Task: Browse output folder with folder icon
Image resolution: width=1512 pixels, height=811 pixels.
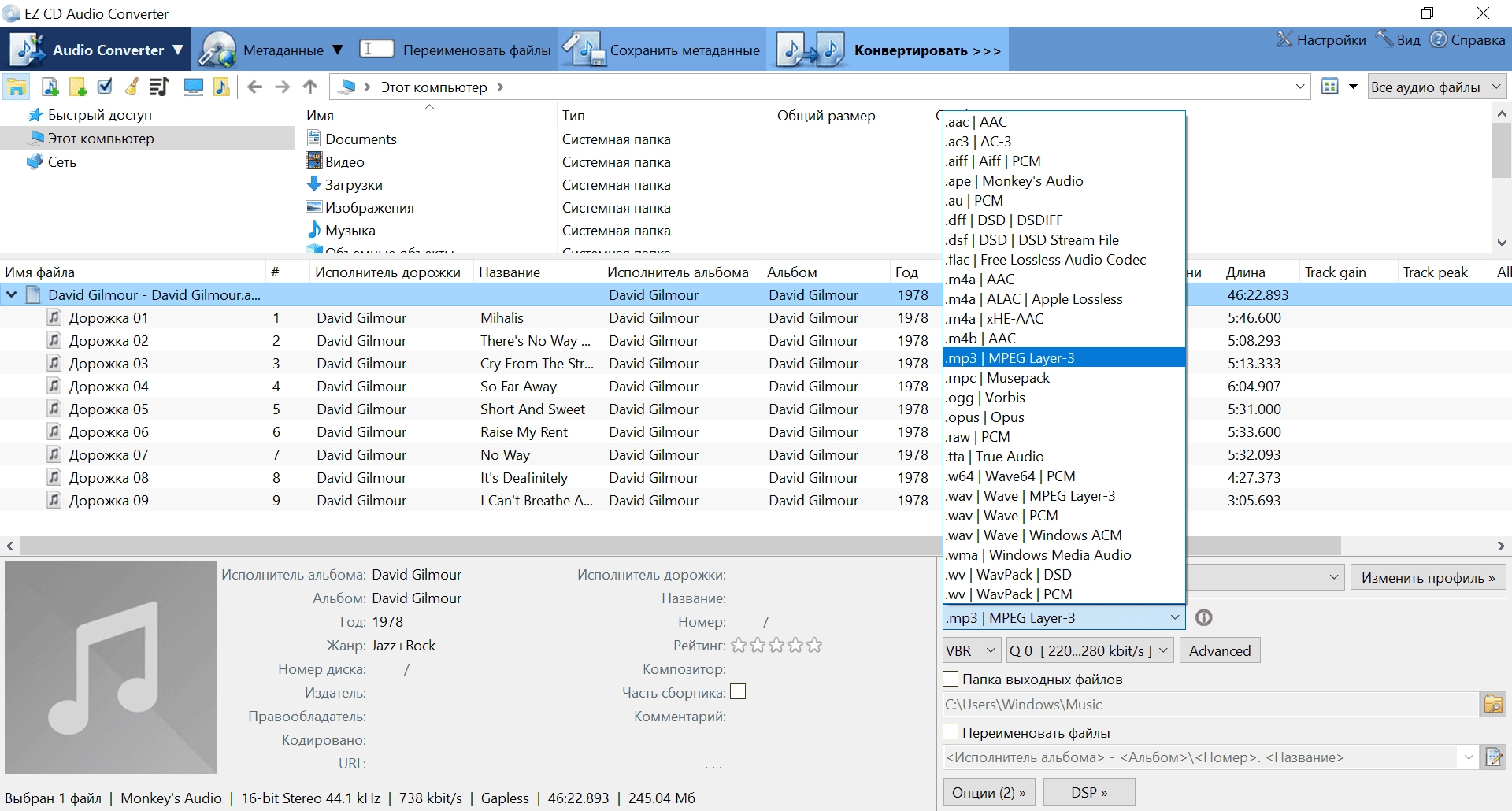Action: 1493,704
